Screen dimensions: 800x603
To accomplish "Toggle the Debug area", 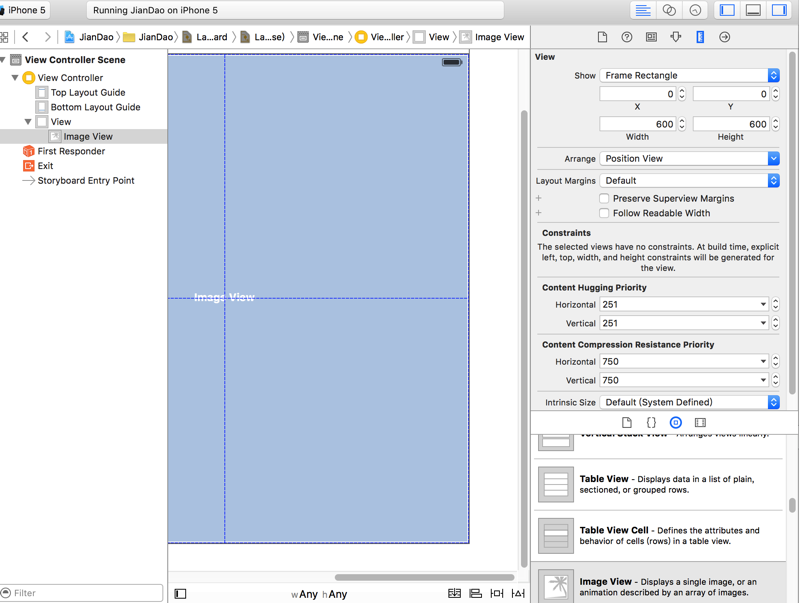I will pos(753,10).
